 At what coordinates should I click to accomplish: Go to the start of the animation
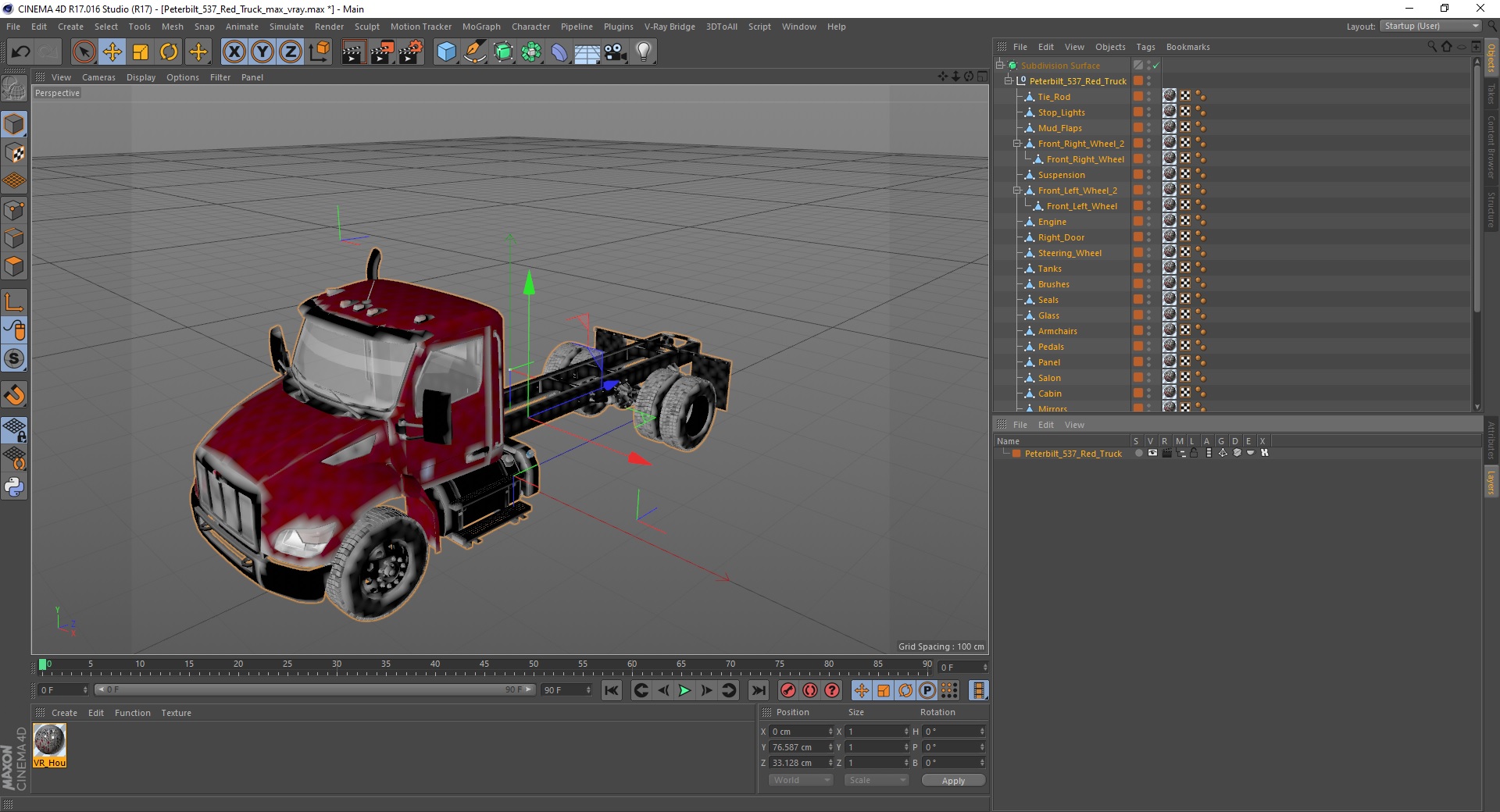click(612, 690)
